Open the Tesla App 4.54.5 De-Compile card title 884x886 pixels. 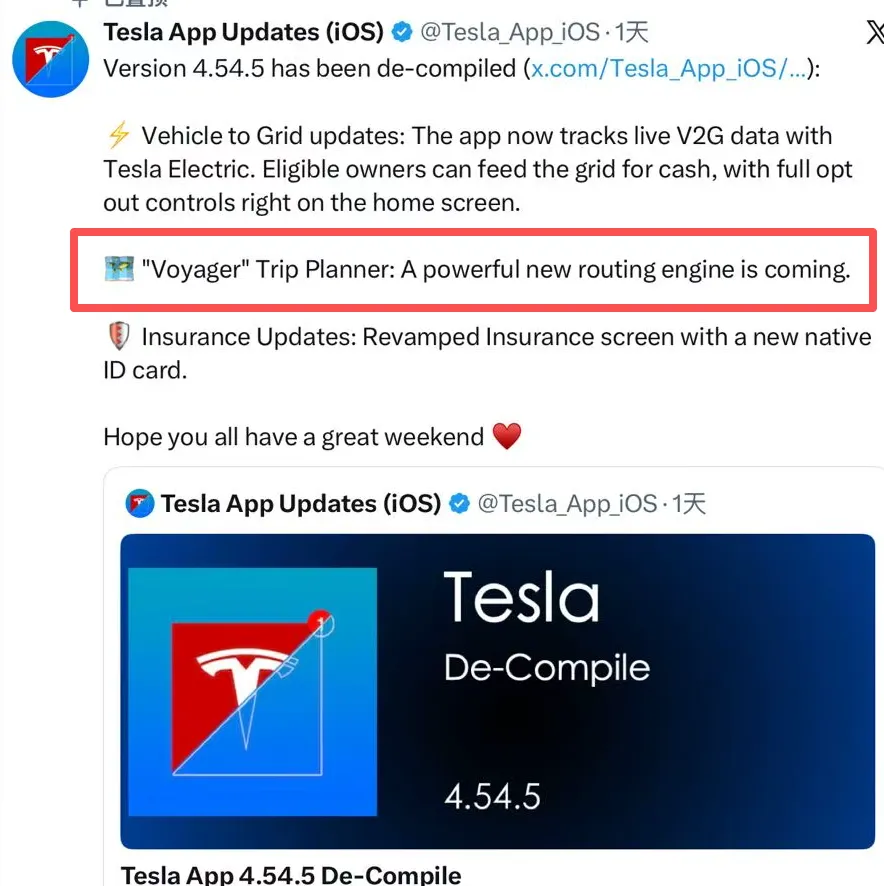(x=291, y=873)
